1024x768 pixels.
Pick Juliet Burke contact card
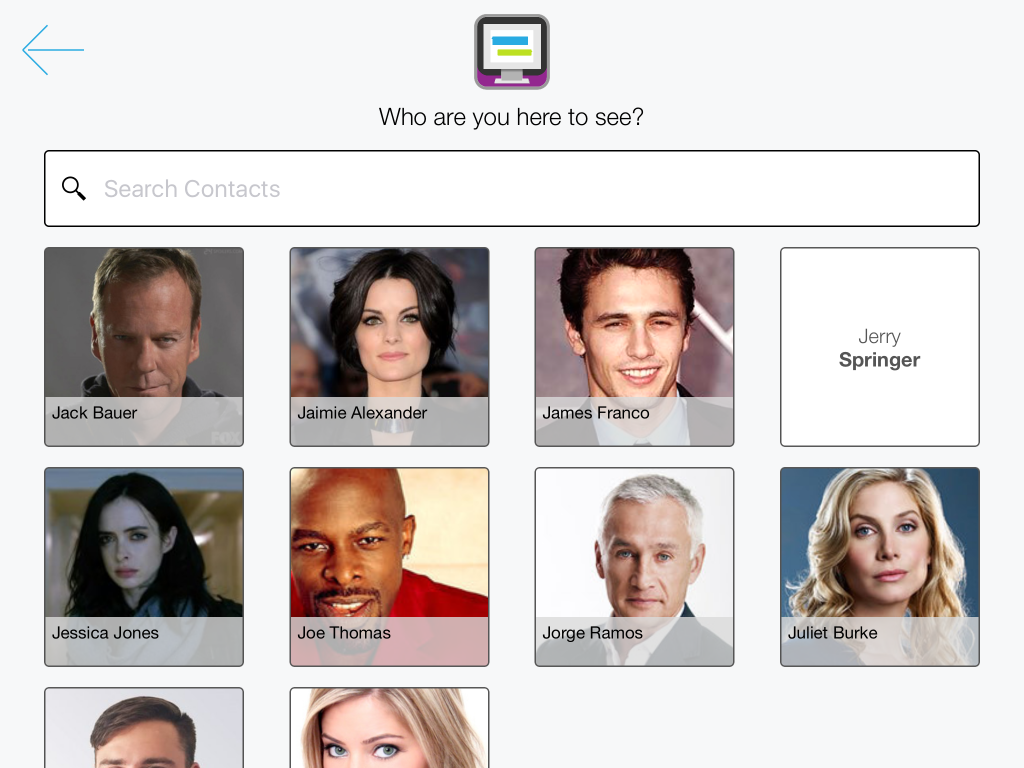tap(880, 567)
